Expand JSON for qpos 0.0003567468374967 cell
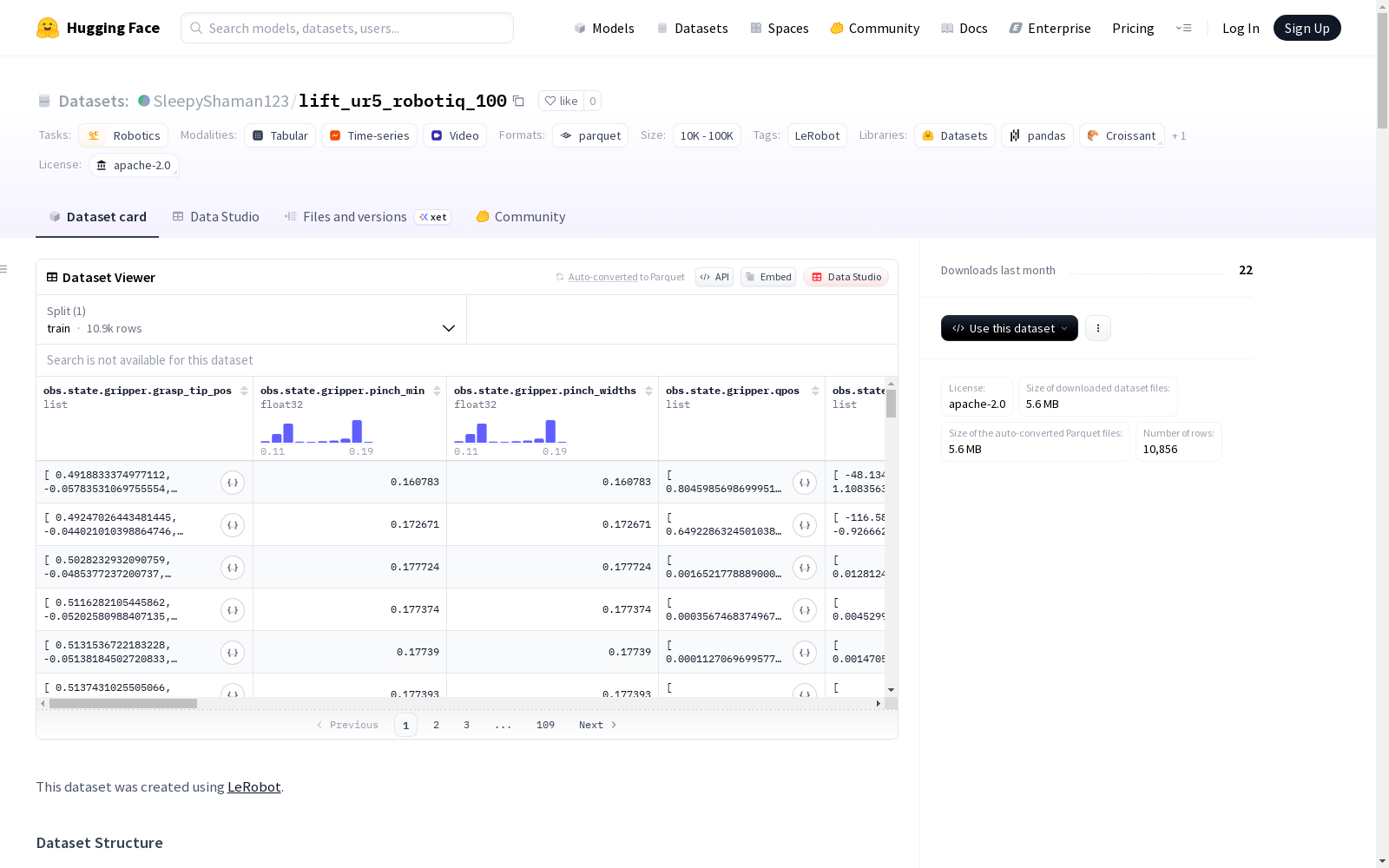Image resolution: width=1389 pixels, height=868 pixels. 805,610
